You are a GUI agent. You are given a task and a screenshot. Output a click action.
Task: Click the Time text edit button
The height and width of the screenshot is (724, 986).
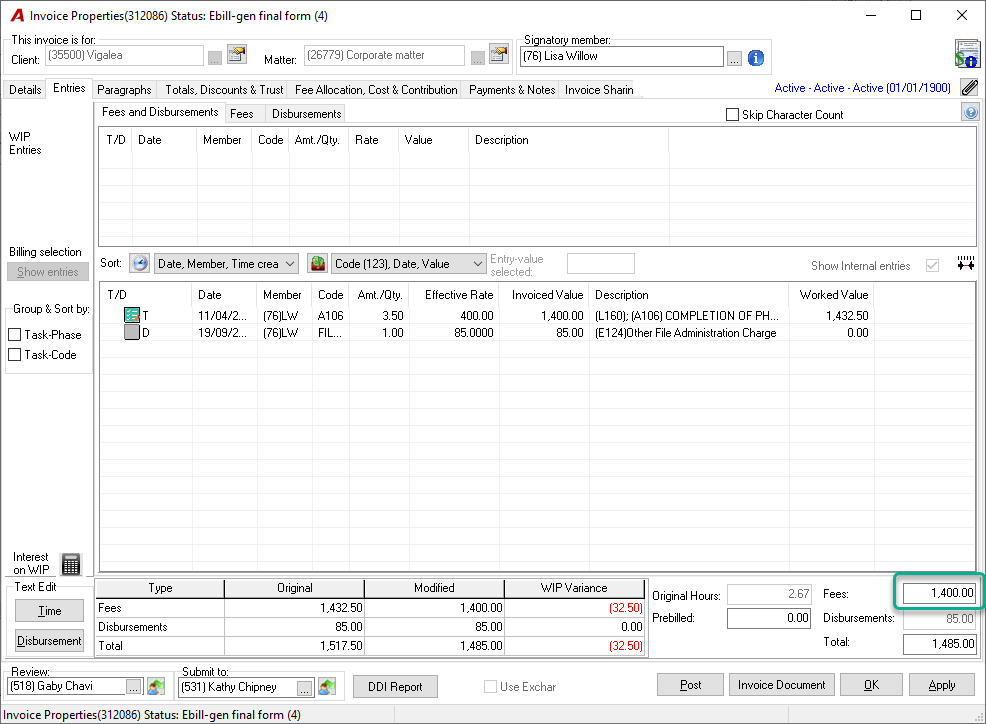pos(50,611)
